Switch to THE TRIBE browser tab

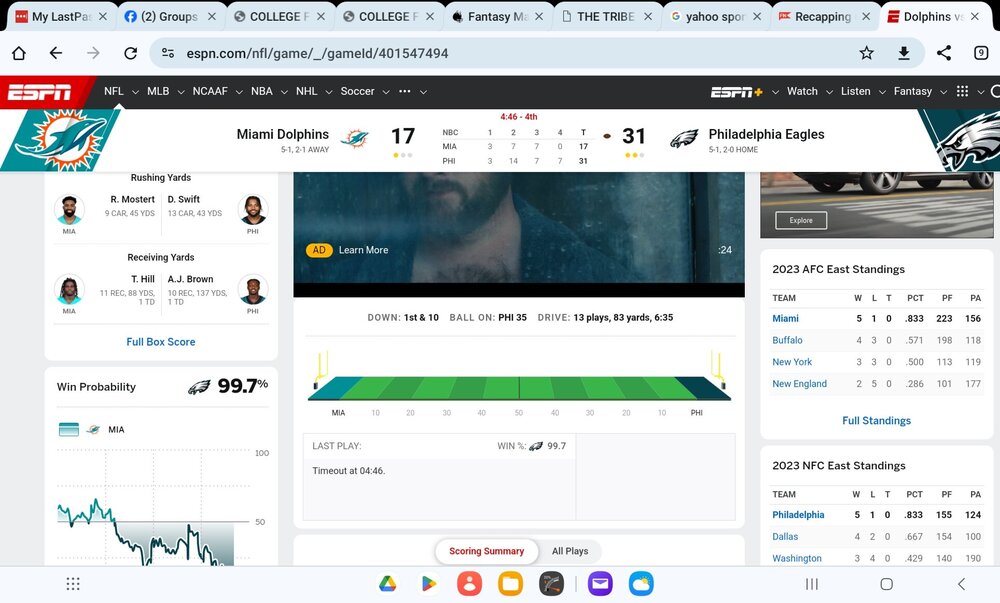coord(605,17)
